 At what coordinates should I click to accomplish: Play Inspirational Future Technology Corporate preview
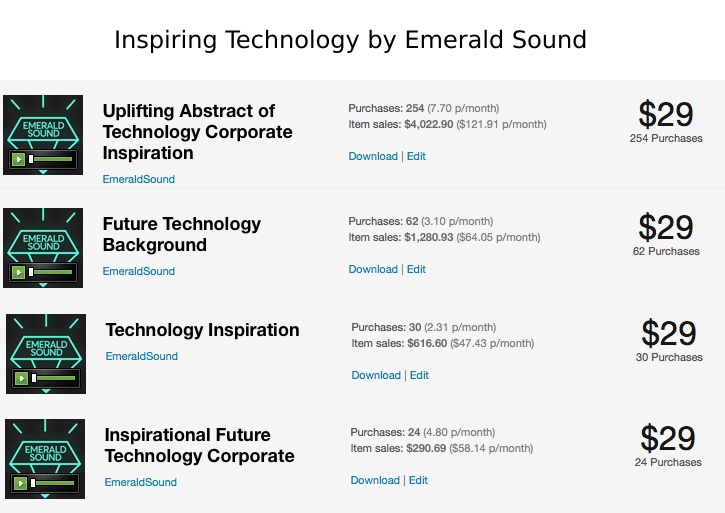coord(18,483)
